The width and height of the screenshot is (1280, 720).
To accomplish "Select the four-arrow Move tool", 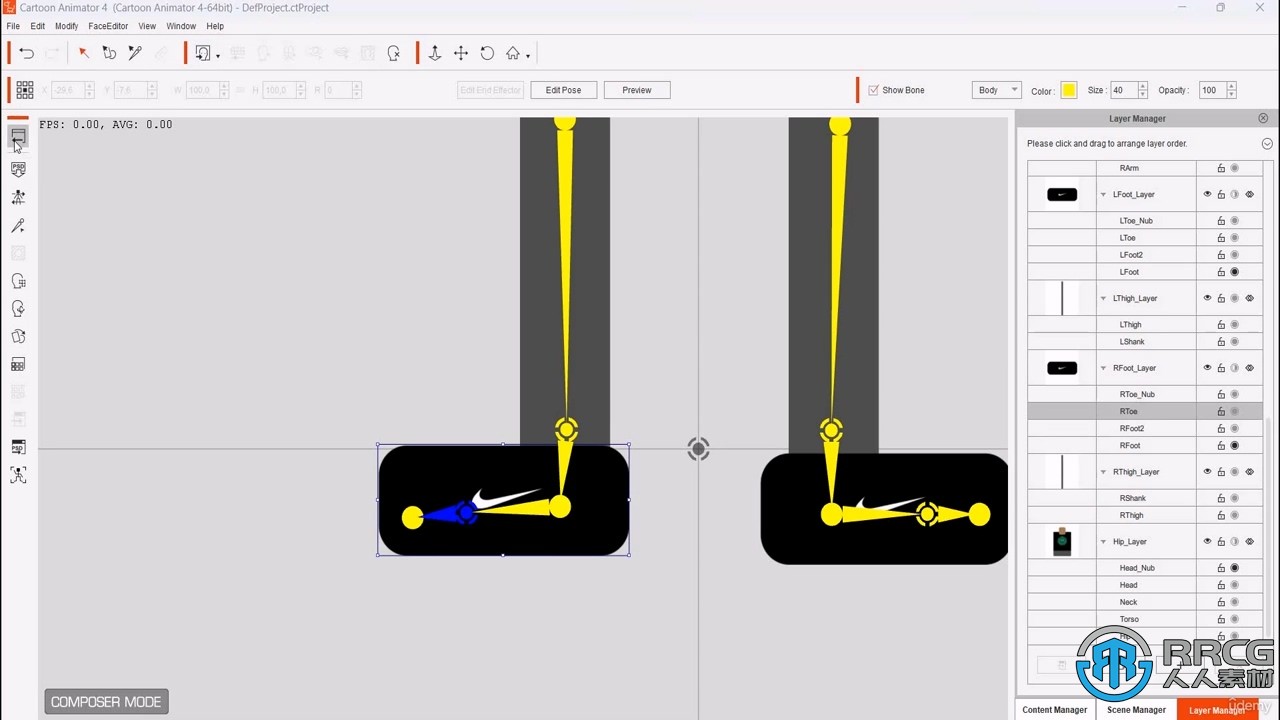I will click(x=461, y=53).
